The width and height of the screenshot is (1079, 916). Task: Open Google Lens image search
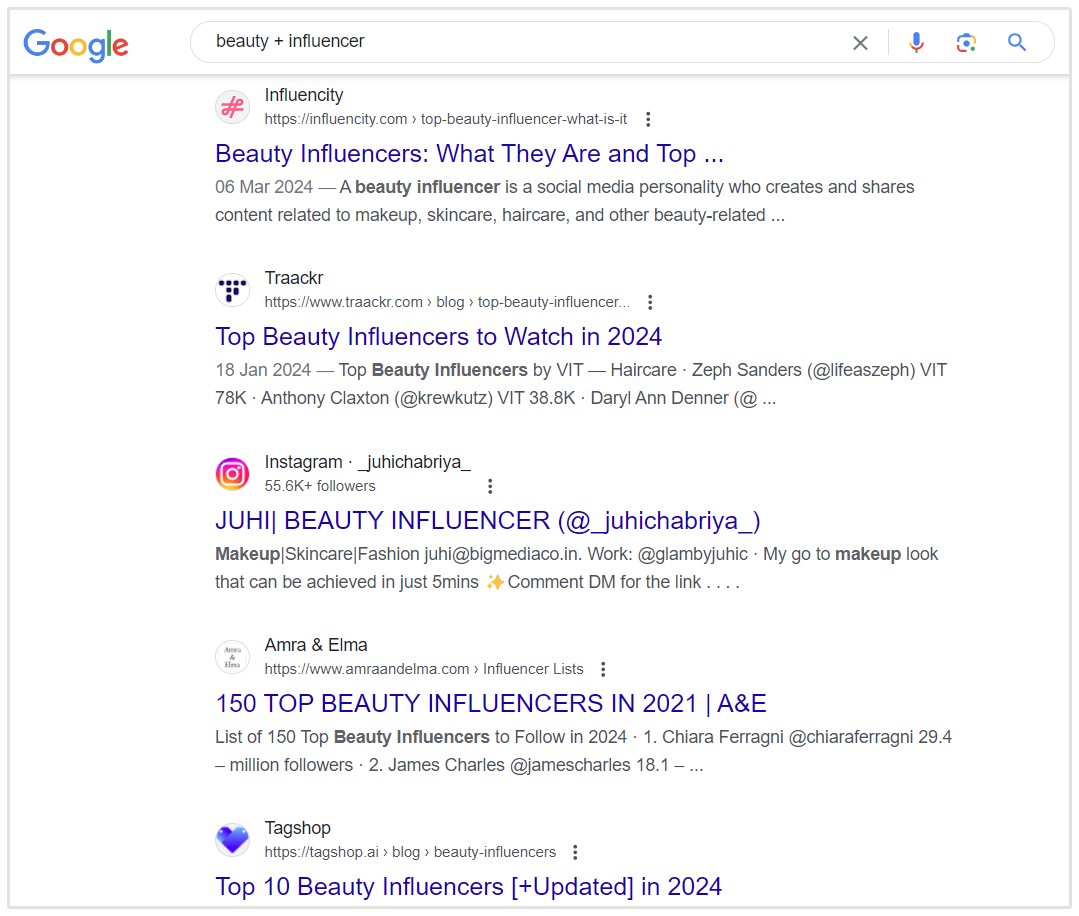click(966, 42)
